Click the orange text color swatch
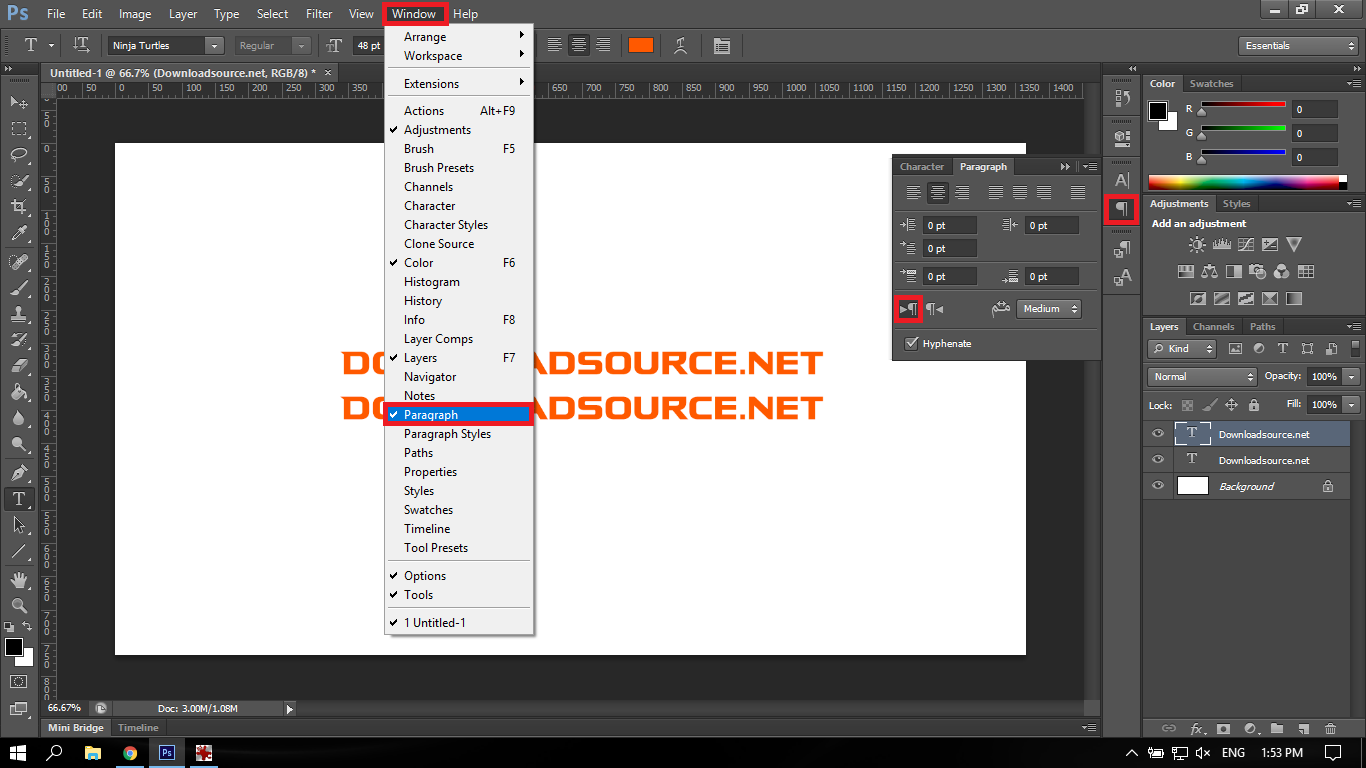Viewport: 1366px width, 768px height. (640, 46)
